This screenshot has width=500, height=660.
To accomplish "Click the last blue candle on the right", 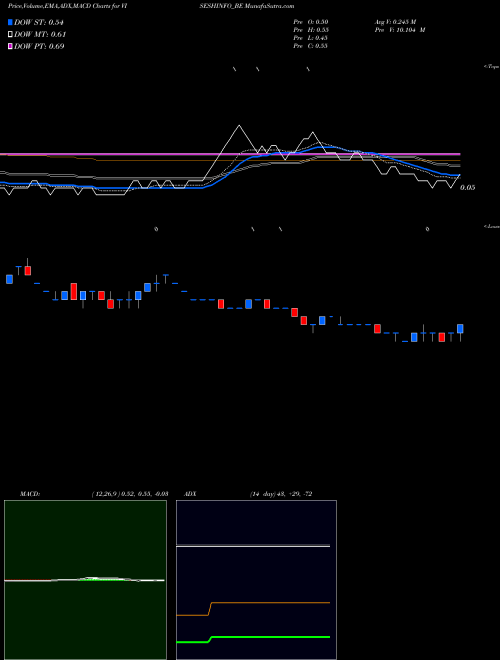I will (x=460, y=329).
